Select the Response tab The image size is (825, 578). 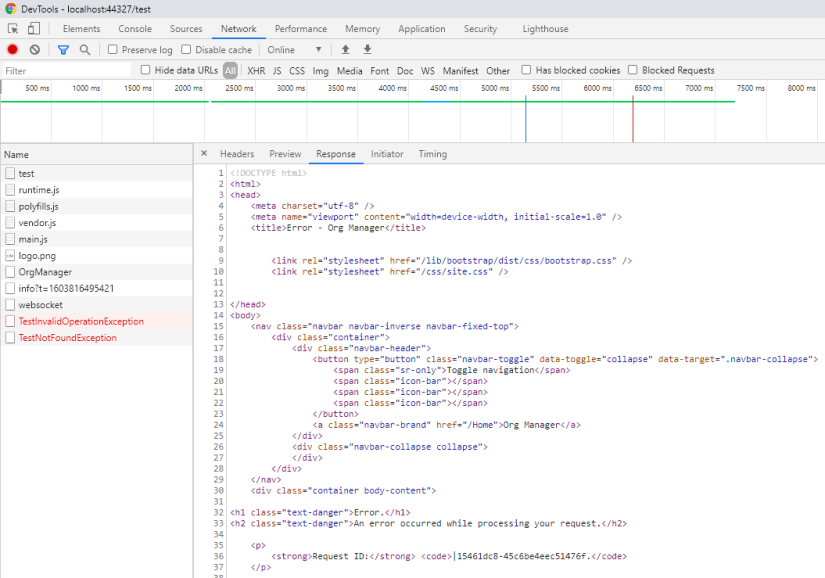336,154
